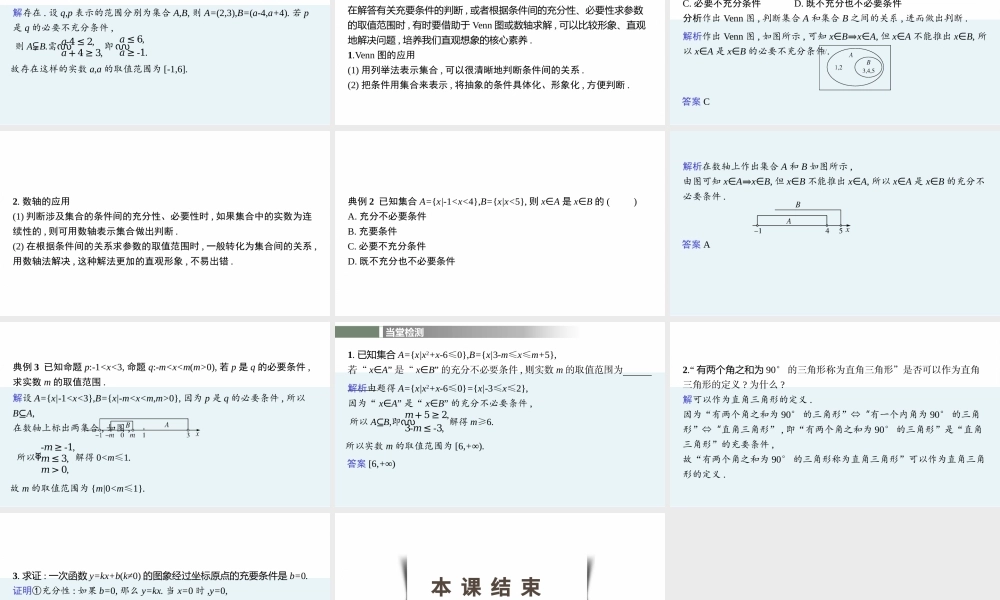Select the 典例2 multiple-choice question slide

[x=499, y=223]
